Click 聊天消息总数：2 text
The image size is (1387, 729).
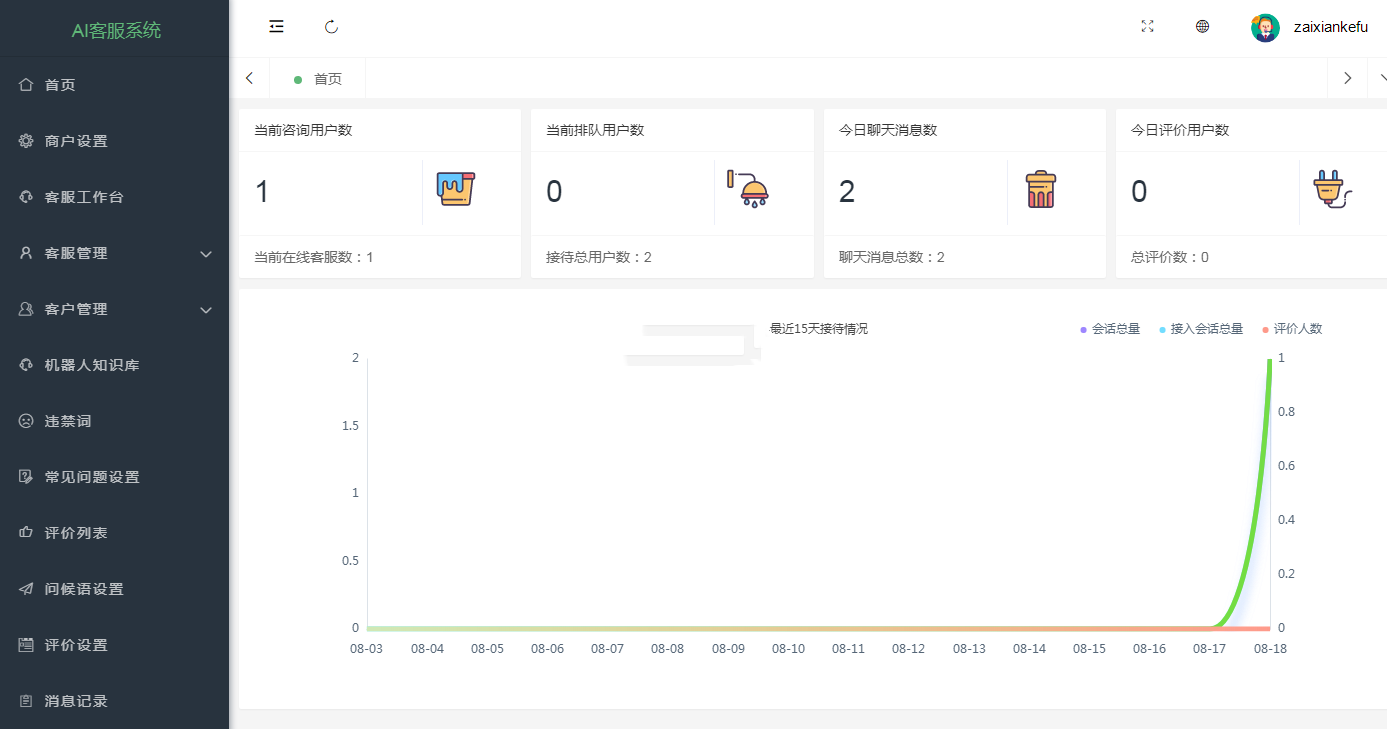pyautogui.click(x=892, y=257)
